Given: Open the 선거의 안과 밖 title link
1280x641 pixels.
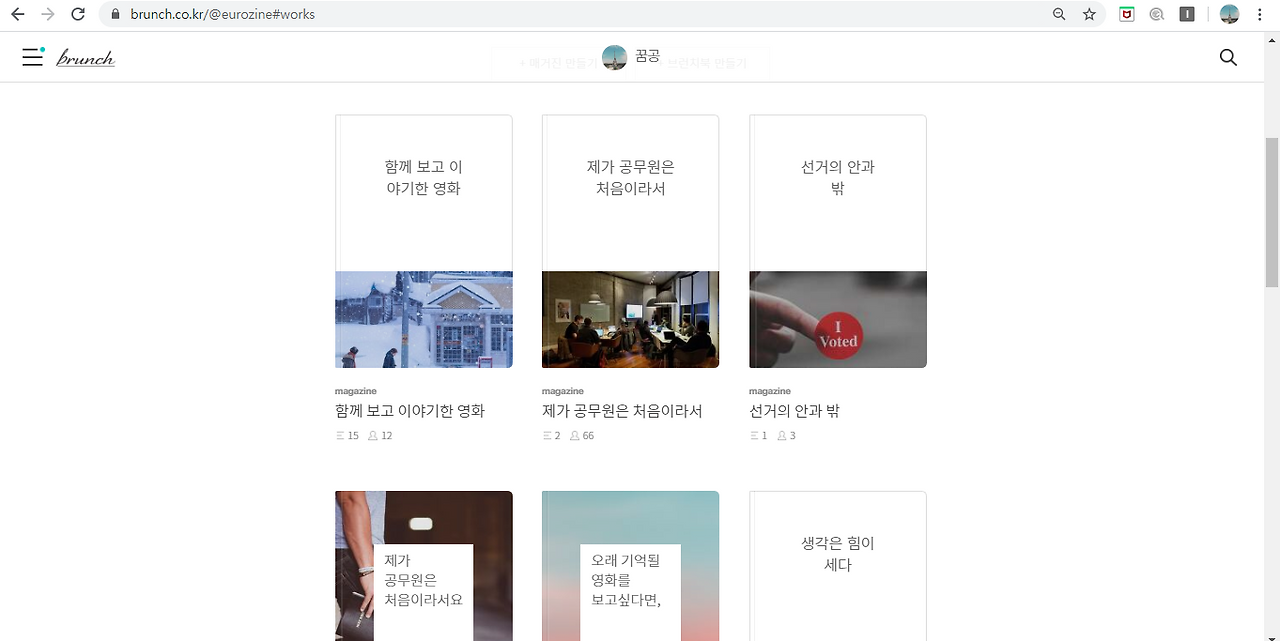Looking at the screenshot, I should 794,411.
